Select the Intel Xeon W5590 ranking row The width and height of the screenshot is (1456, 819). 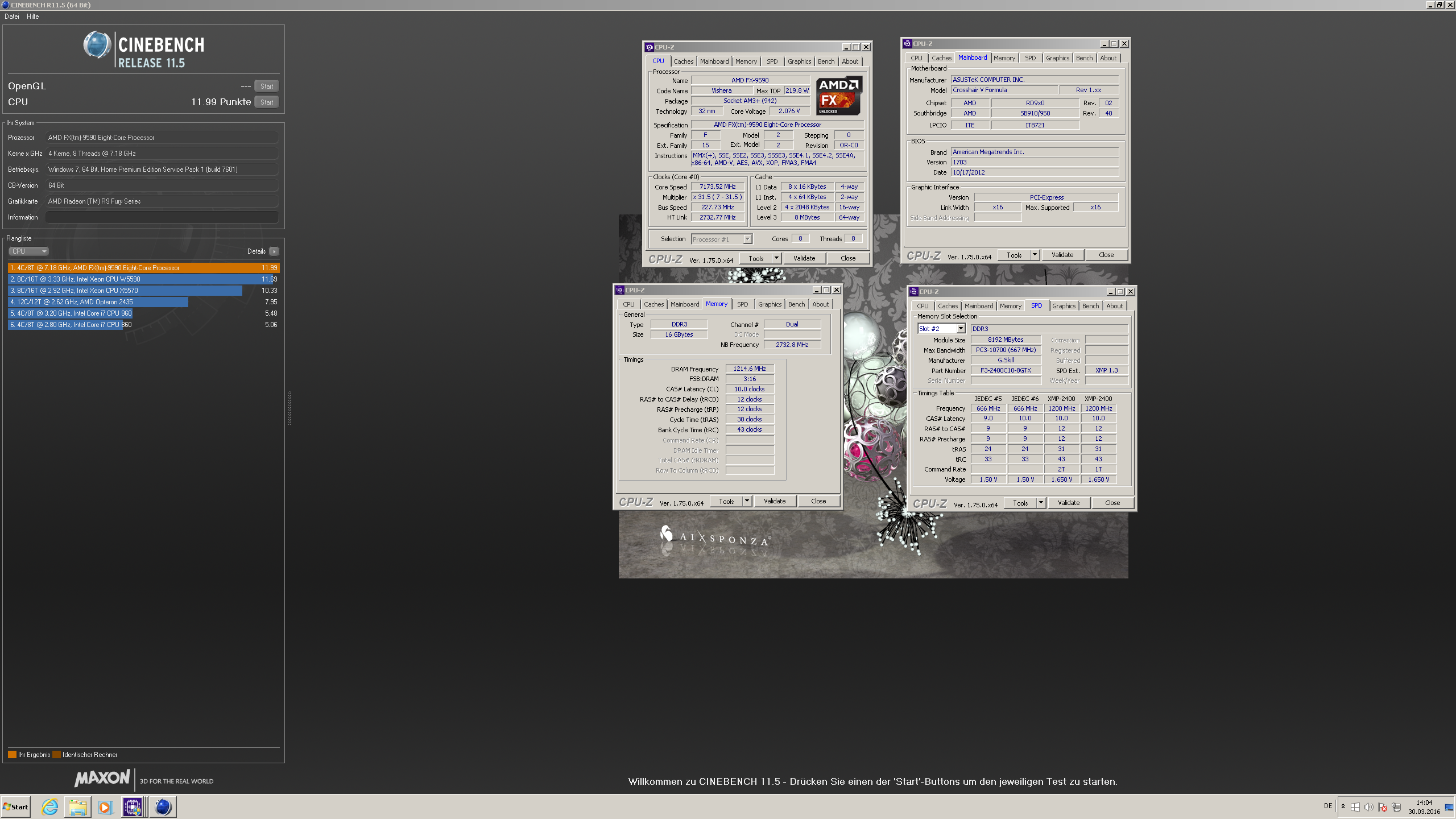point(144,279)
